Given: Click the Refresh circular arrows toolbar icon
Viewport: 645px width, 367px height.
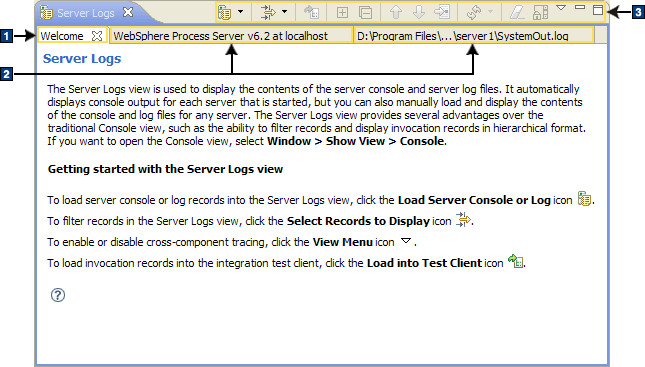Looking at the screenshot, I should click(x=474, y=12).
